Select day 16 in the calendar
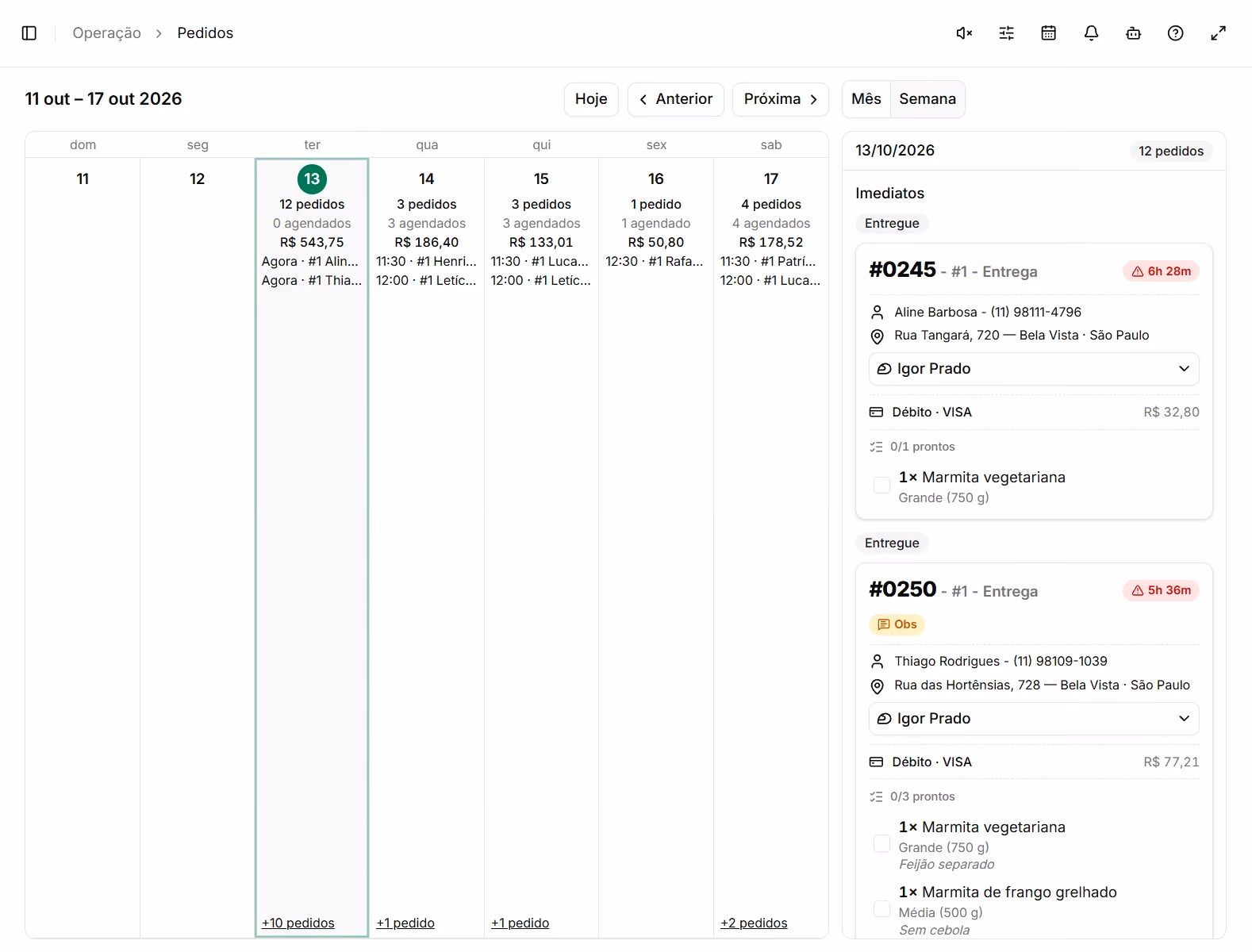The height and width of the screenshot is (952, 1252). [x=656, y=179]
